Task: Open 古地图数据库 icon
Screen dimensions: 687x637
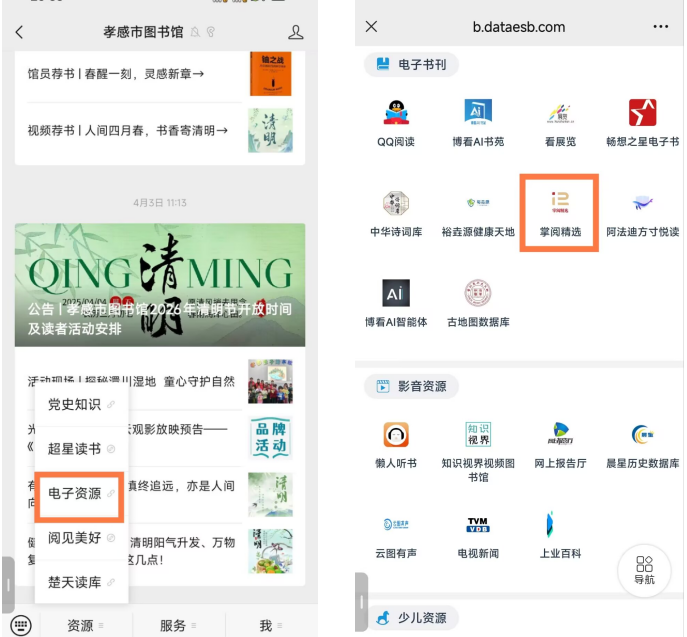Action: pyautogui.click(x=478, y=294)
